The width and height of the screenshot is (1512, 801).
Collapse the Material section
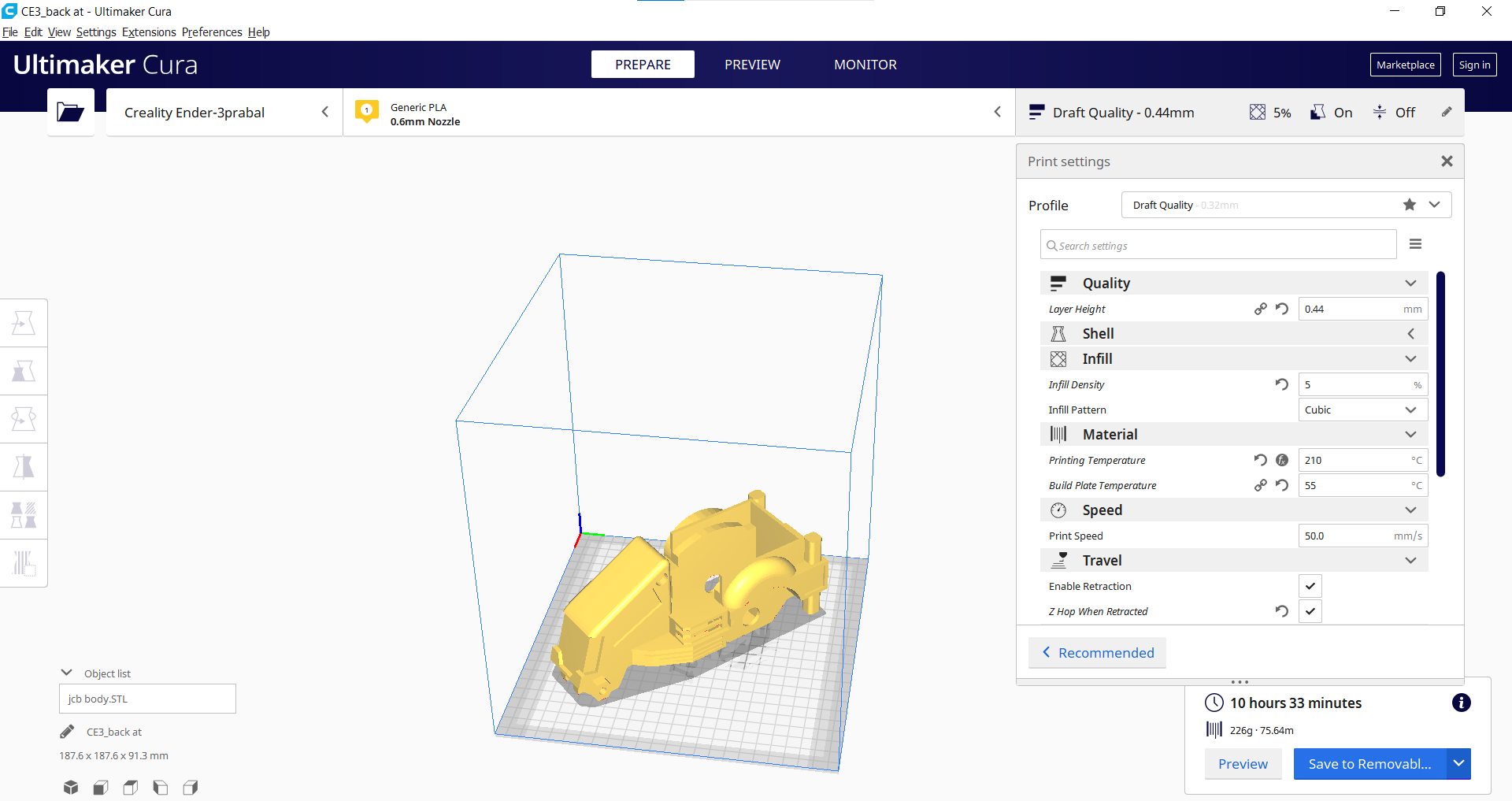[1234, 434]
